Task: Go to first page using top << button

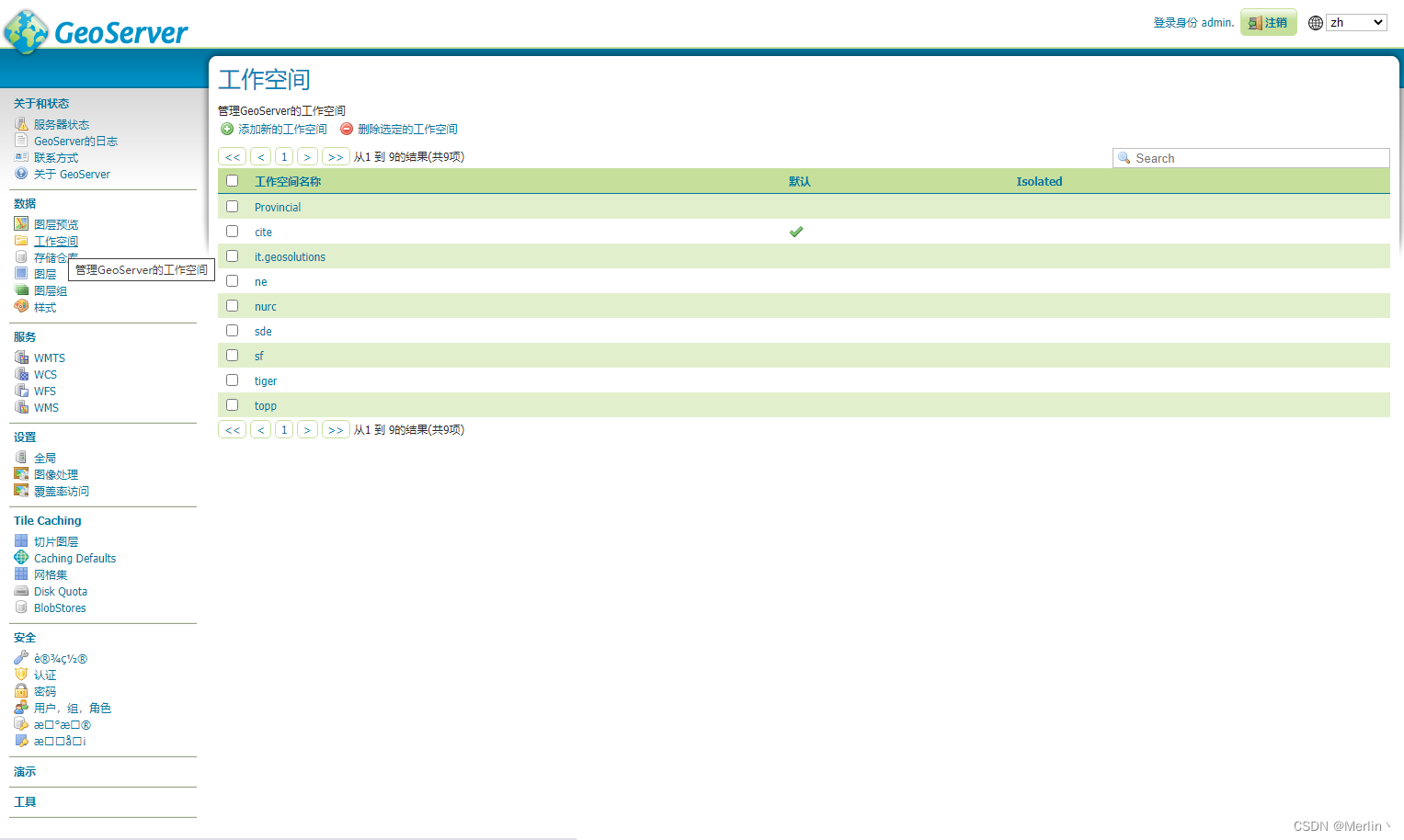Action: coord(233,157)
